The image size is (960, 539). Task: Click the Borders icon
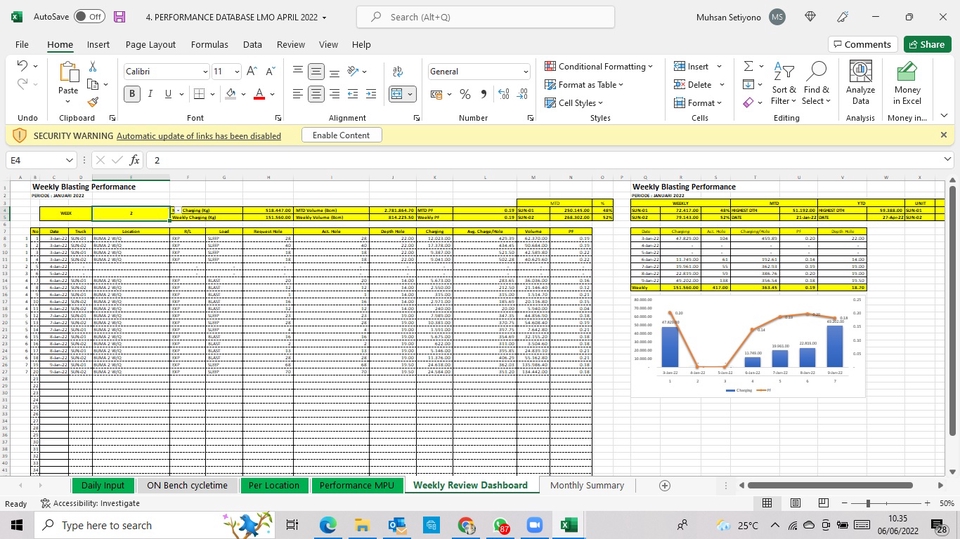point(199,94)
